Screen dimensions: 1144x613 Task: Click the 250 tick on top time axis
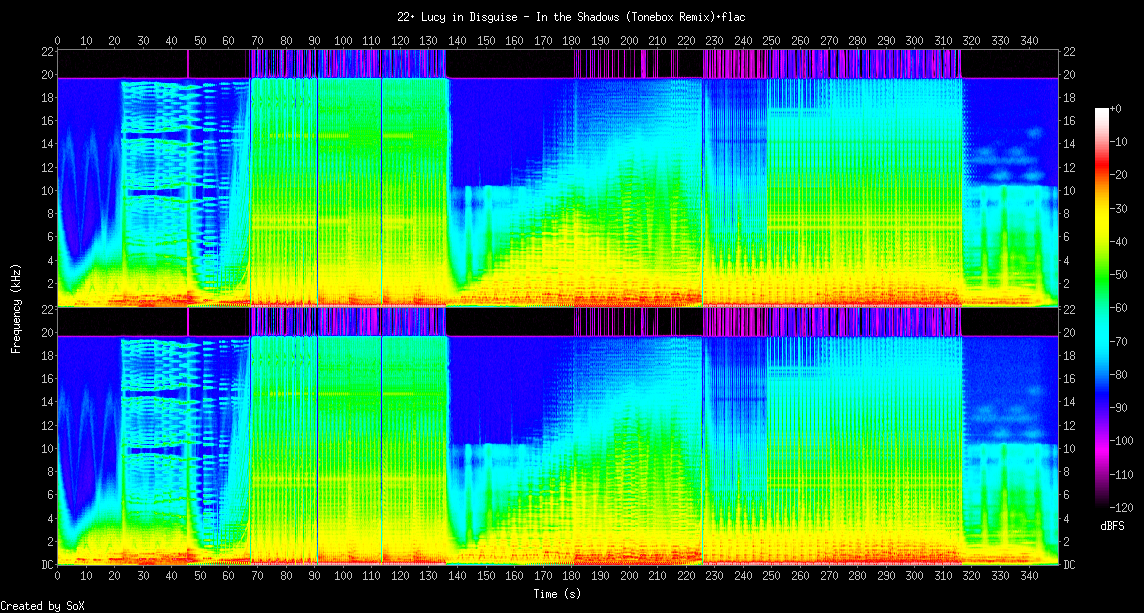tap(772, 40)
